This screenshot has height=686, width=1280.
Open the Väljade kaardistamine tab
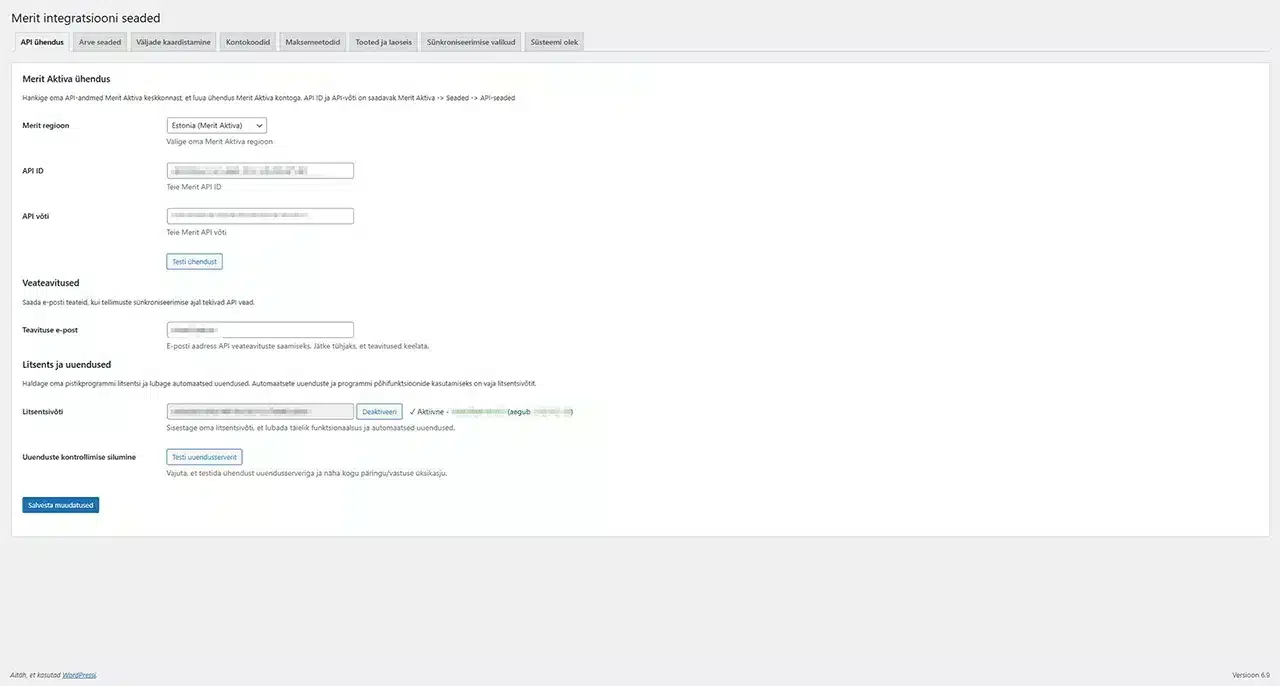coord(173,42)
